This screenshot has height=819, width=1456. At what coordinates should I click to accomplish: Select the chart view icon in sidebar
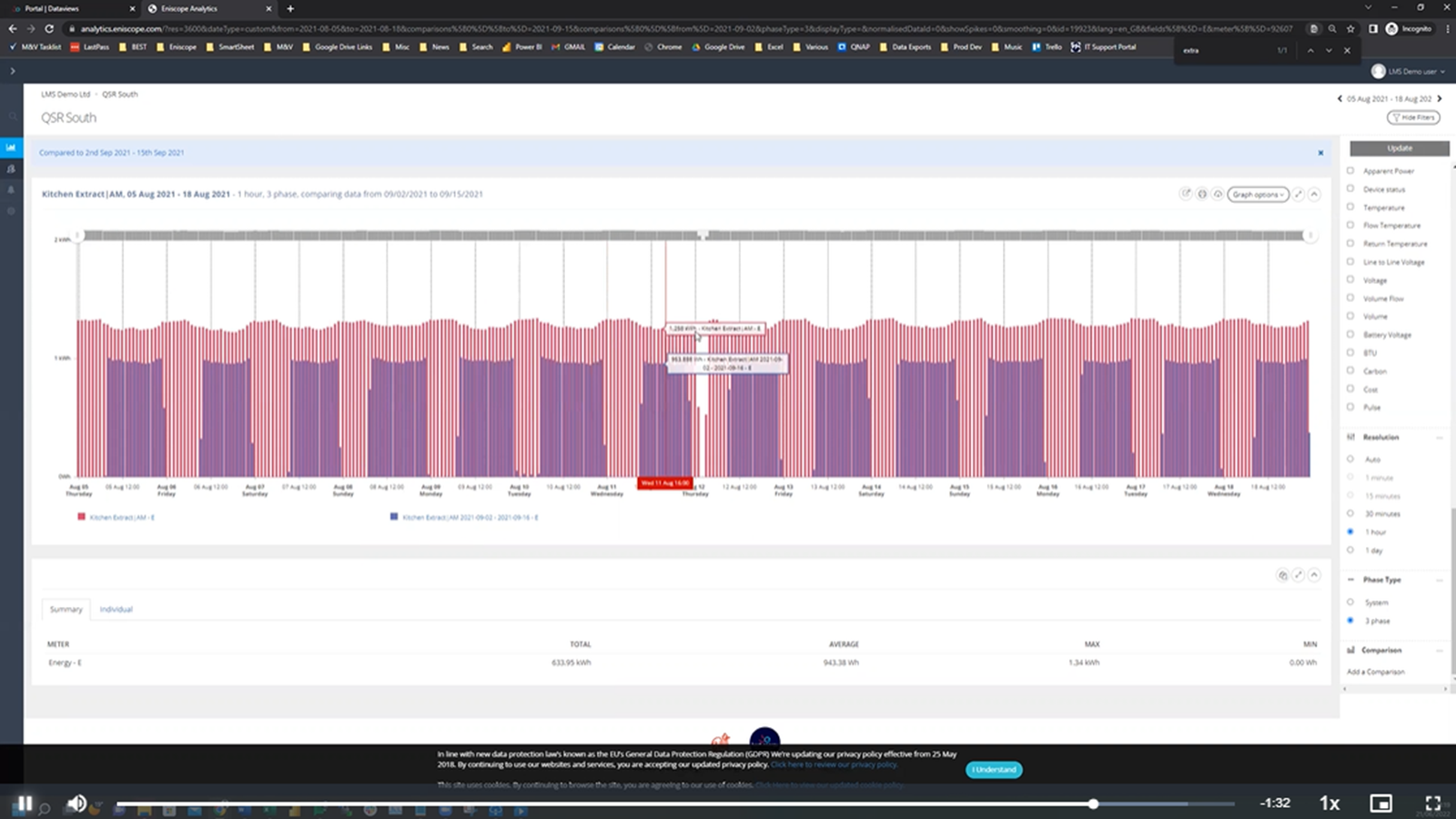tap(11, 147)
